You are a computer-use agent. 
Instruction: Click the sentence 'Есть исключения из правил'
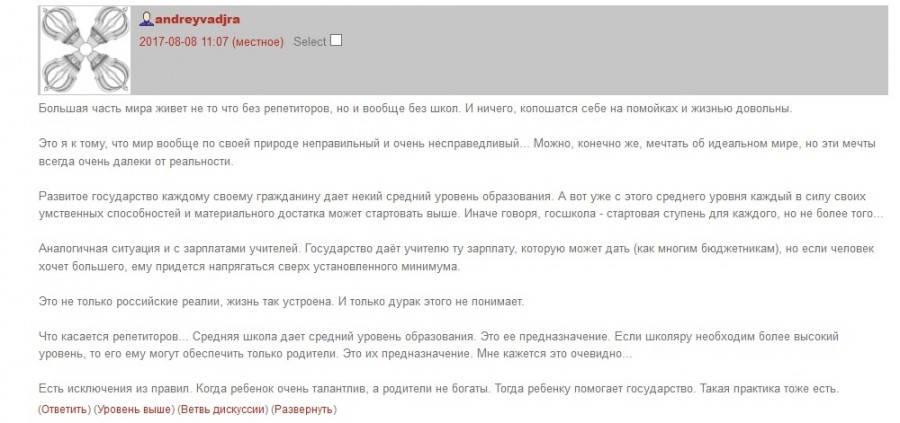[x=114, y=389]
